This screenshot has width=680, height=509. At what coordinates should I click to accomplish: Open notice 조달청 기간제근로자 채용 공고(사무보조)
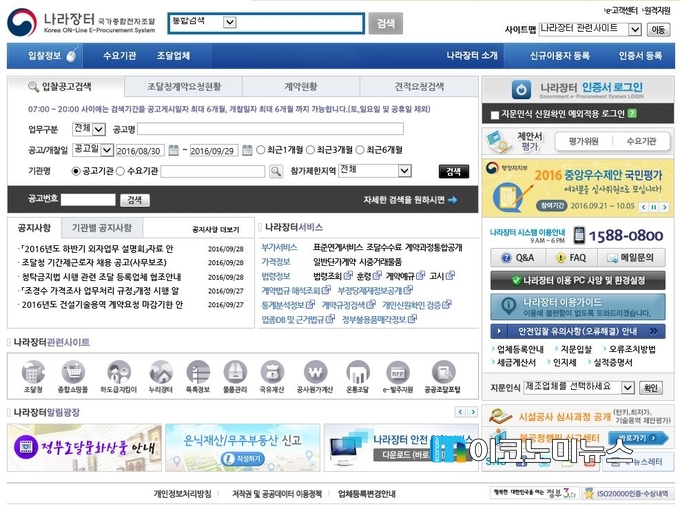(x=94, y=263)
